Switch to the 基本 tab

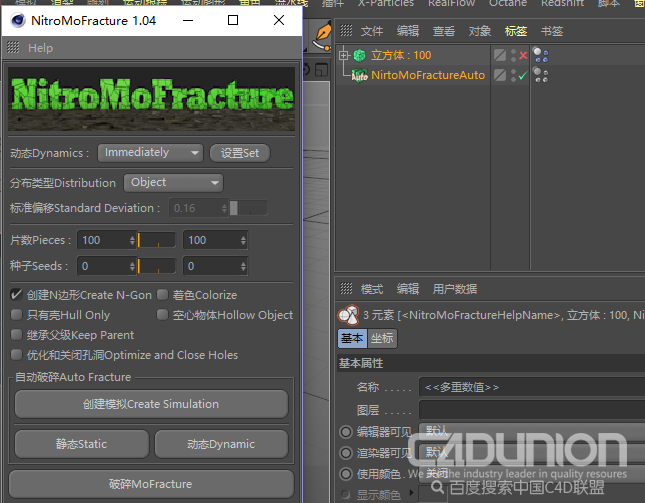tap(352, 338)
